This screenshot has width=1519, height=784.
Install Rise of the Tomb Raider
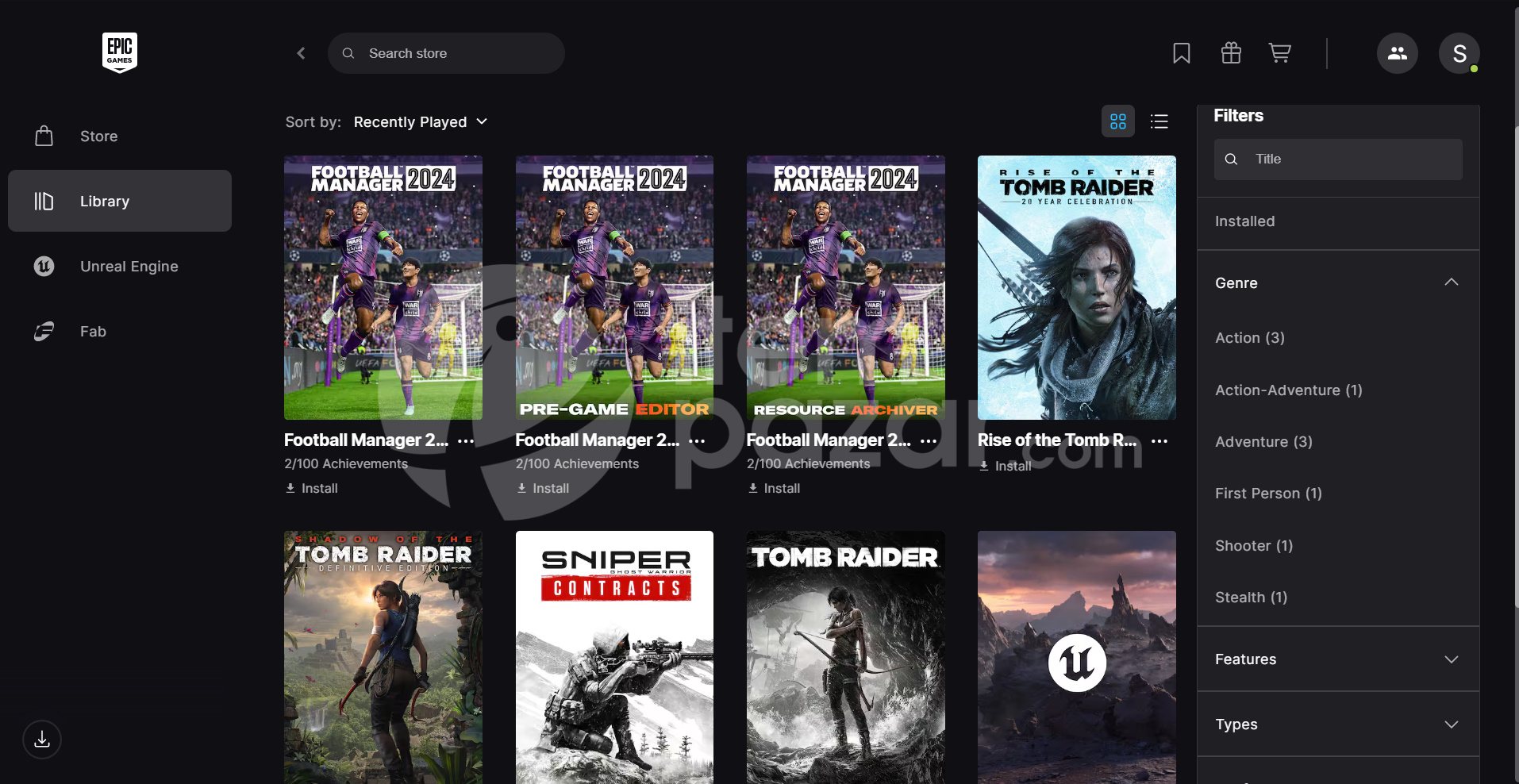pyautogui.click(x=1005, y=466)
